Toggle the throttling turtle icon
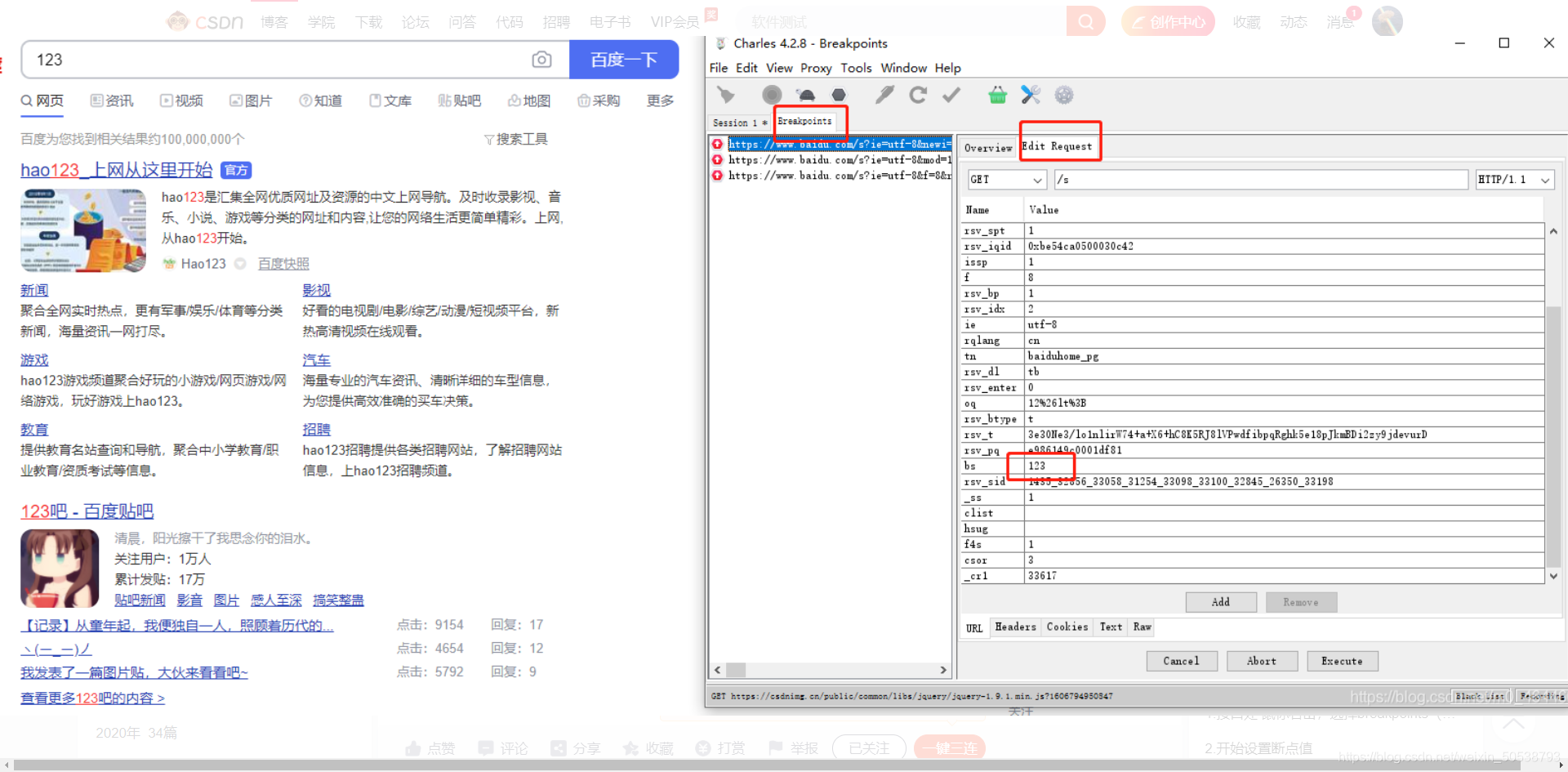Image resolution: width=1568 pixels, height=772 pixels. click(805, 95)
